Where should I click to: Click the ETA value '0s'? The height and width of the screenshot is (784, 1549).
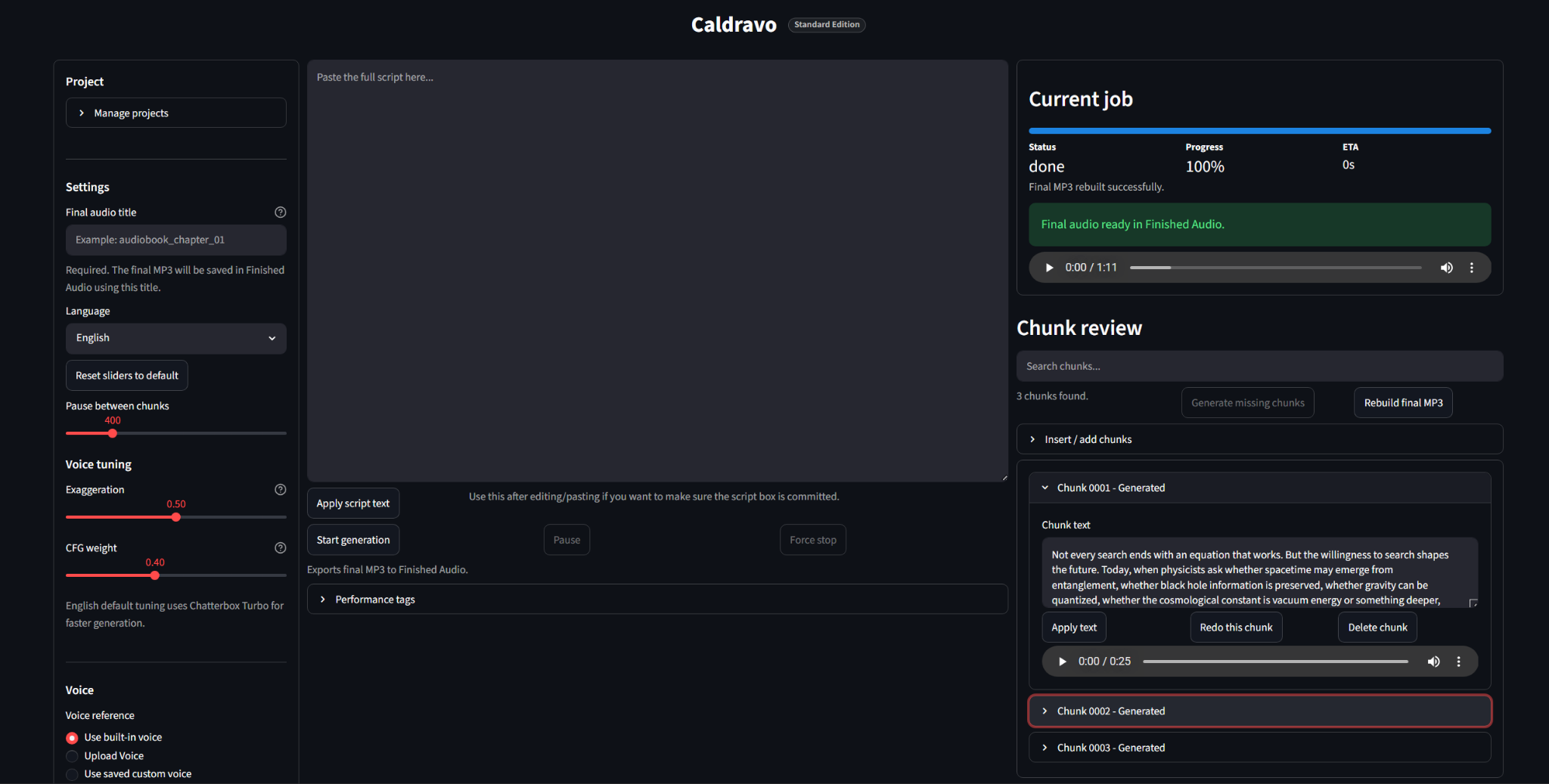point(1349,165)
